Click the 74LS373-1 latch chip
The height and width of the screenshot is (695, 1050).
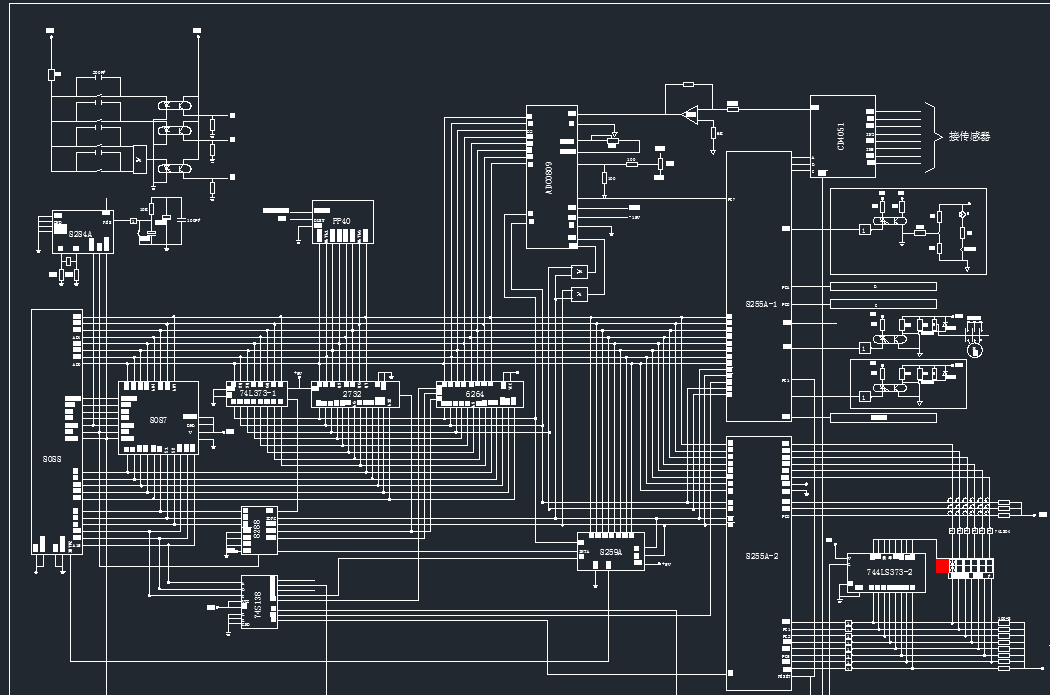click(257, 394)
